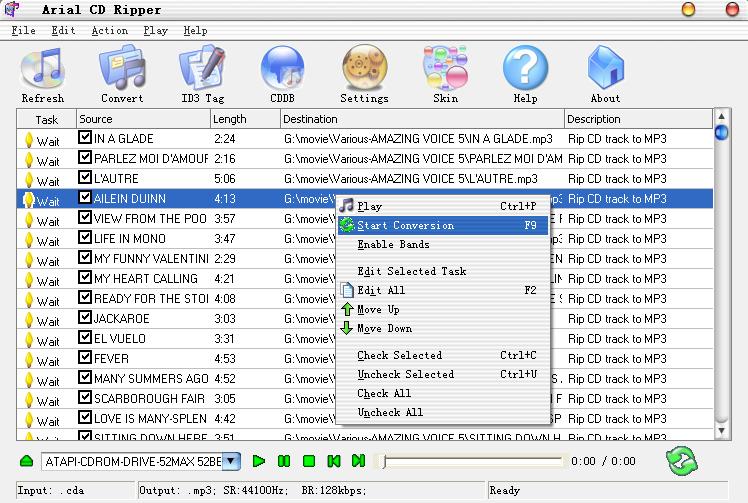The image size is (748, 503).
Task: Select the LOVE IS MANY-SPLEN track row
Action: tap(365, 419)
